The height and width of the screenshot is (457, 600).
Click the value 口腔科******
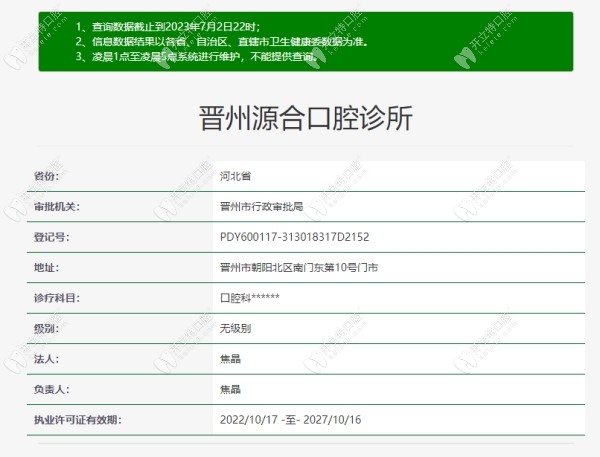(250, 298)
